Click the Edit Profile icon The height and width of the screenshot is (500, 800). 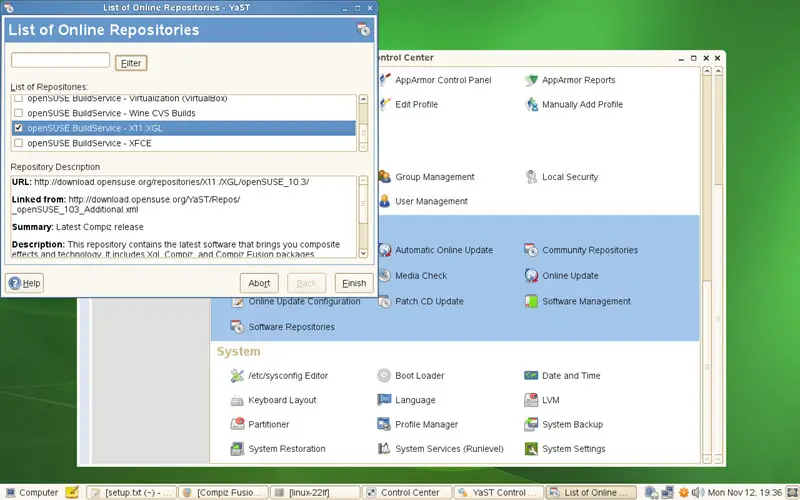tap(385, 105)
